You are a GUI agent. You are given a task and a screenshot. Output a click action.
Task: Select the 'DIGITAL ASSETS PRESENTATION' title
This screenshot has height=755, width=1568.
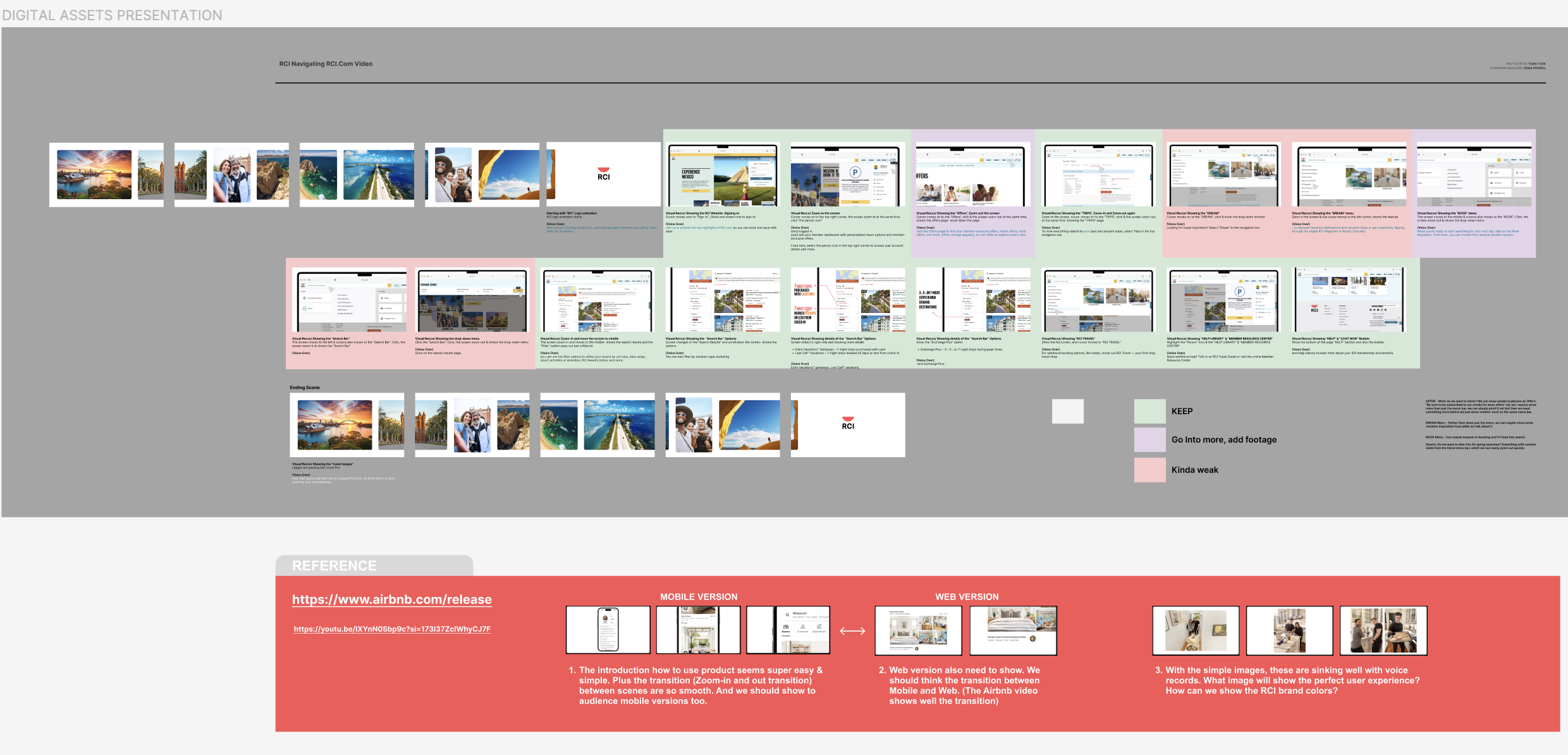[x=112, y=15]
